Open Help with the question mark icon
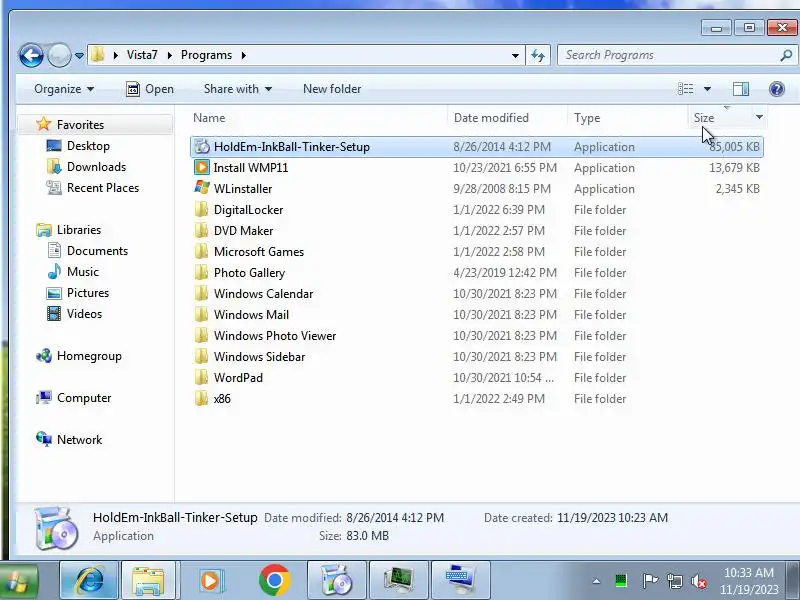 (x=777, y=89)
